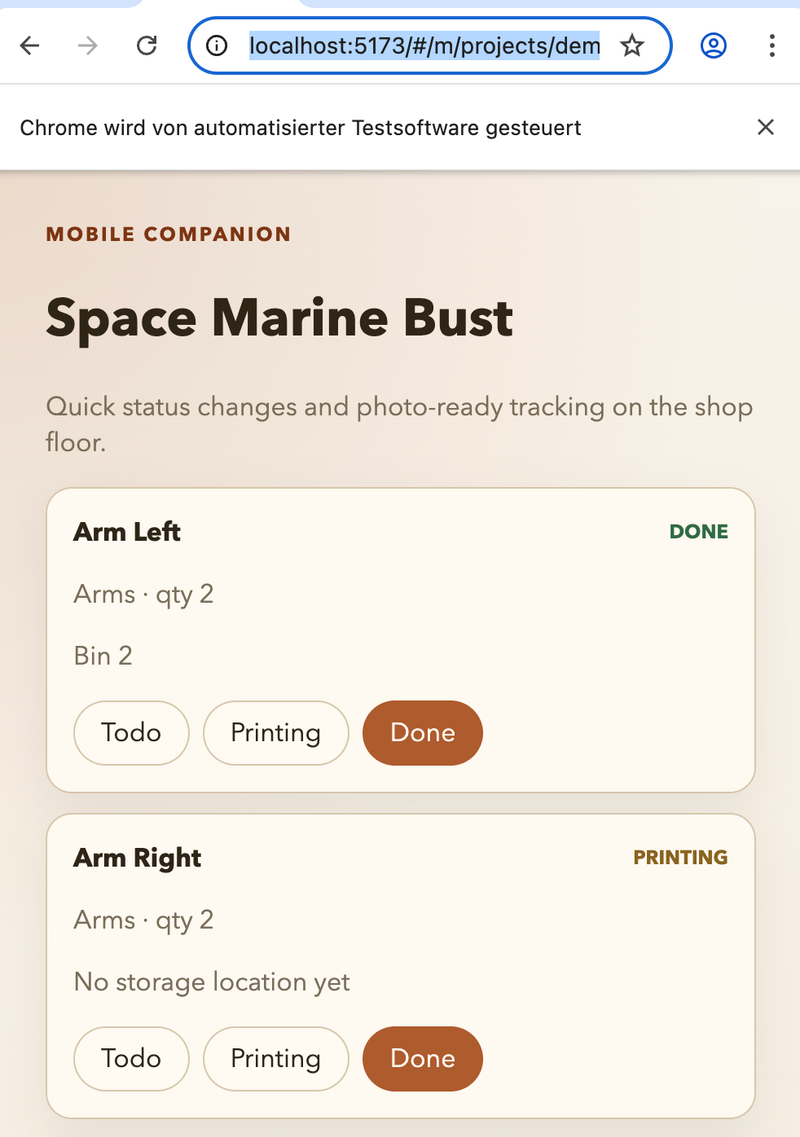Screen dimensions: 800x1137
Task: Click the Space Marine Bust heading
Action: (280, 318)
